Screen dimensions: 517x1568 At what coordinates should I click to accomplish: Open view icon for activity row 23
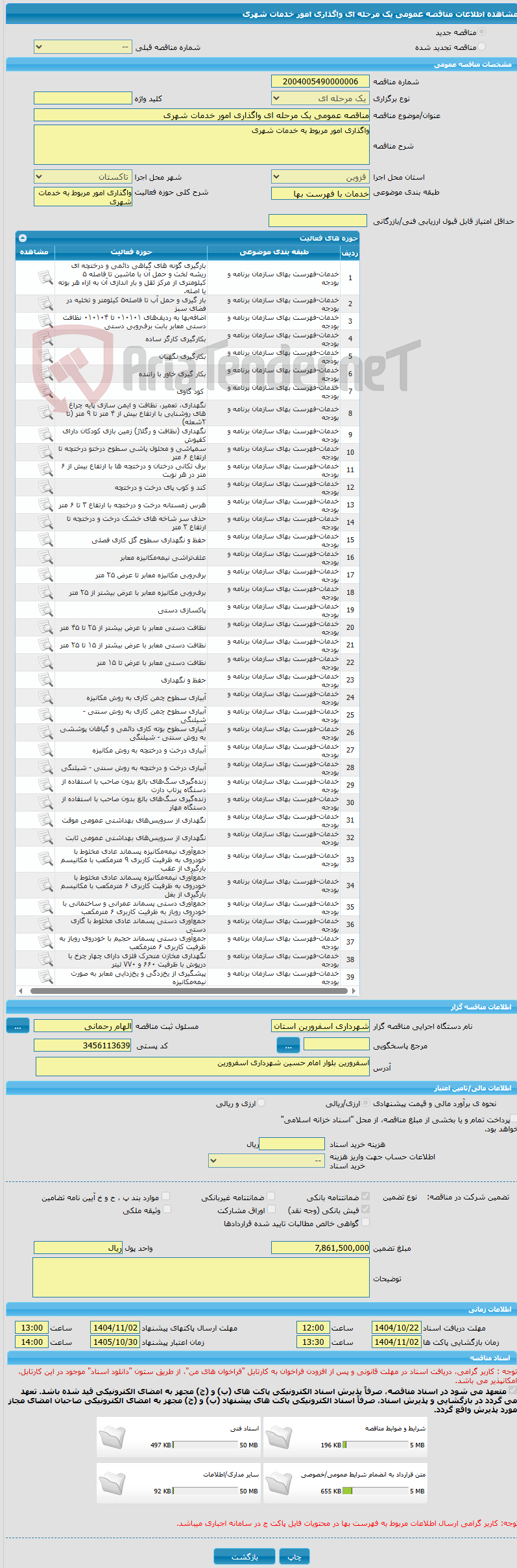[45, 680]
